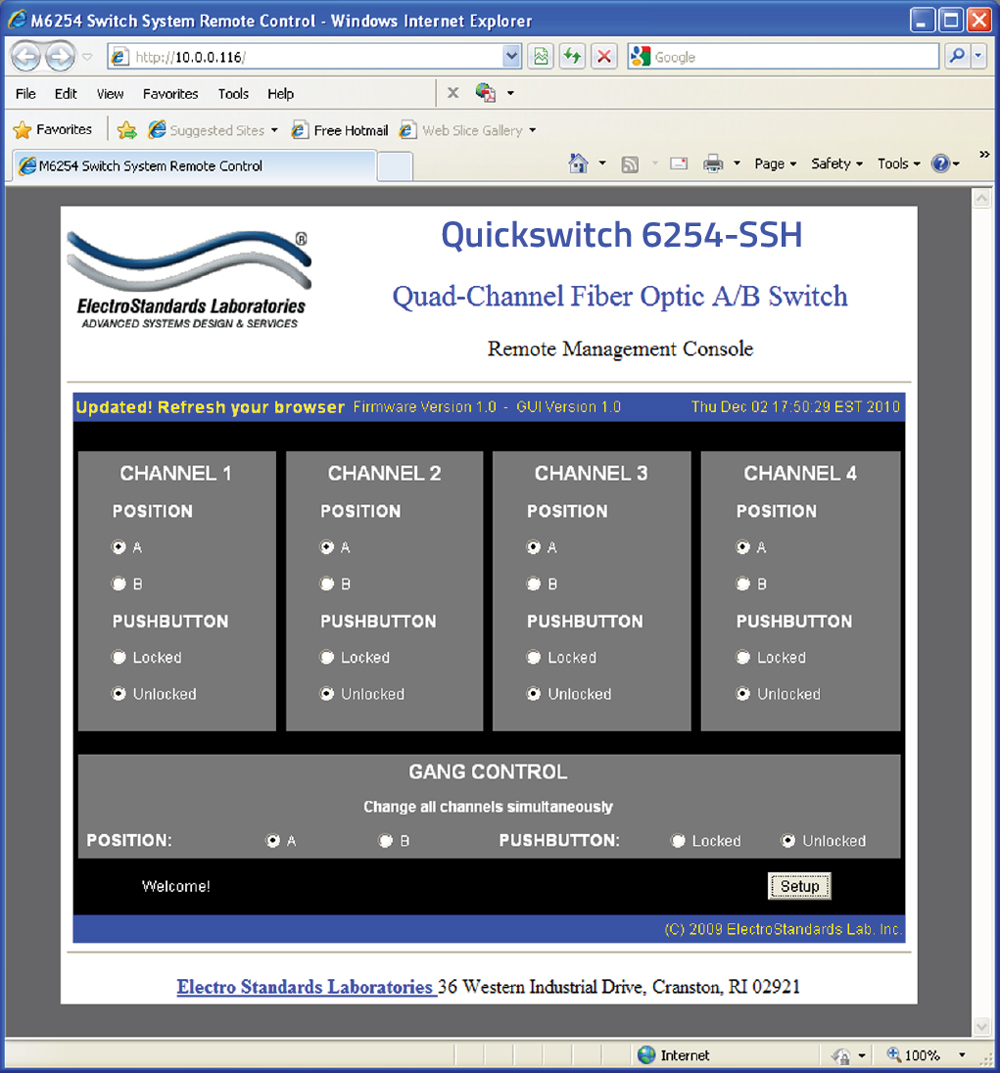
Task: Click the blue Help question mark icon
Action: tap(941, 164)
